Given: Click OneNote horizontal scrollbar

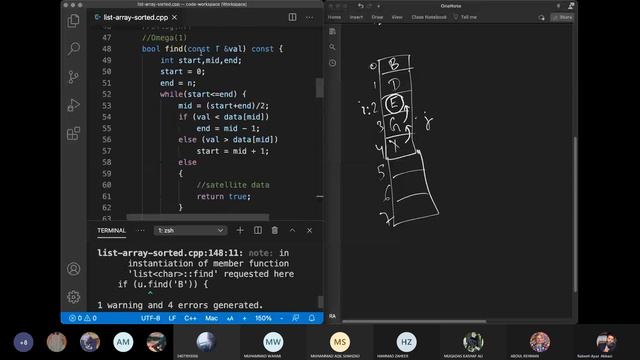Looking at the screenshot, I should click(414, 322).
